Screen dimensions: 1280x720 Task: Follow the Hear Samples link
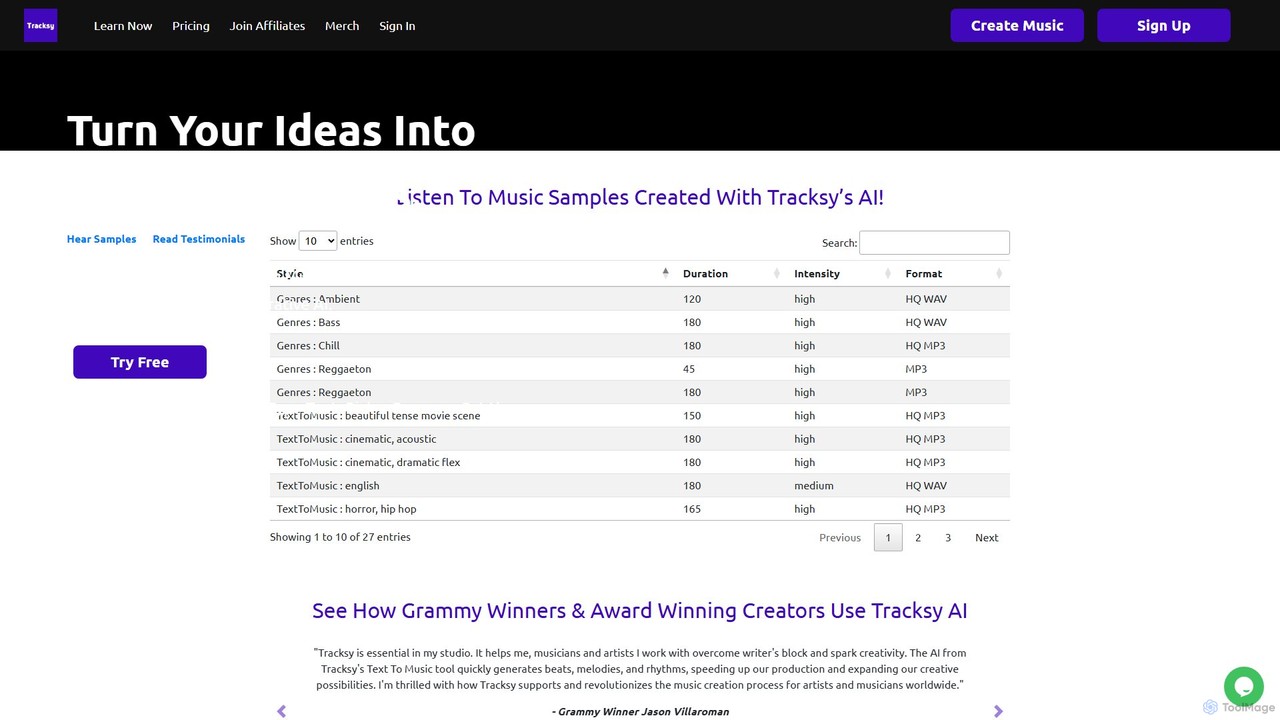click(x=101, y=239)
